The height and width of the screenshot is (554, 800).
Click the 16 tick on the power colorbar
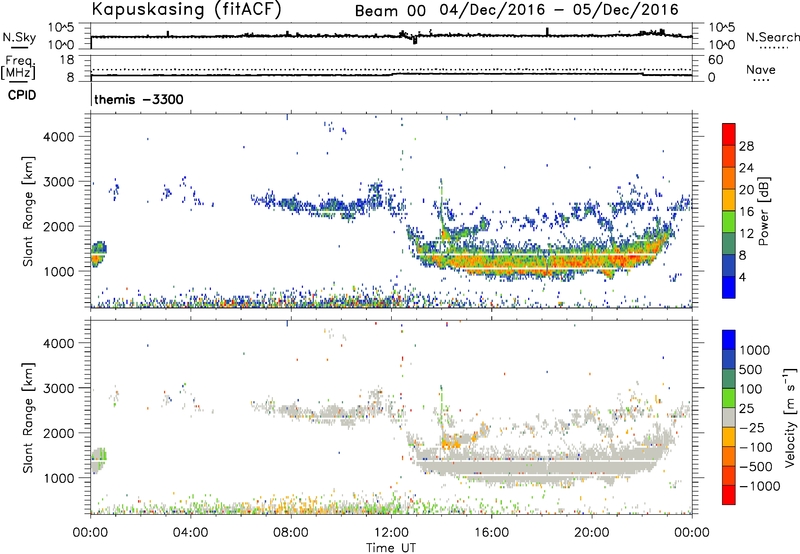pyautogui.click(x=746, y=212)
